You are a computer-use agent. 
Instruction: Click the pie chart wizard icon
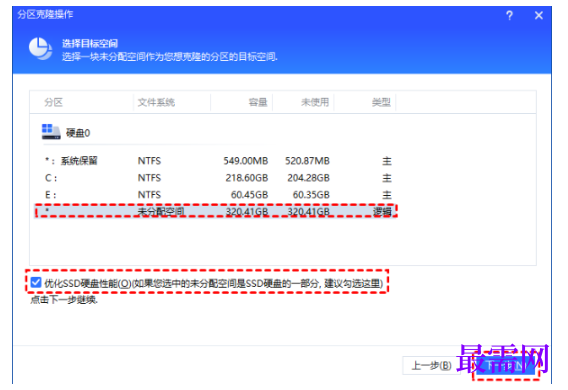tap(40, 49)
